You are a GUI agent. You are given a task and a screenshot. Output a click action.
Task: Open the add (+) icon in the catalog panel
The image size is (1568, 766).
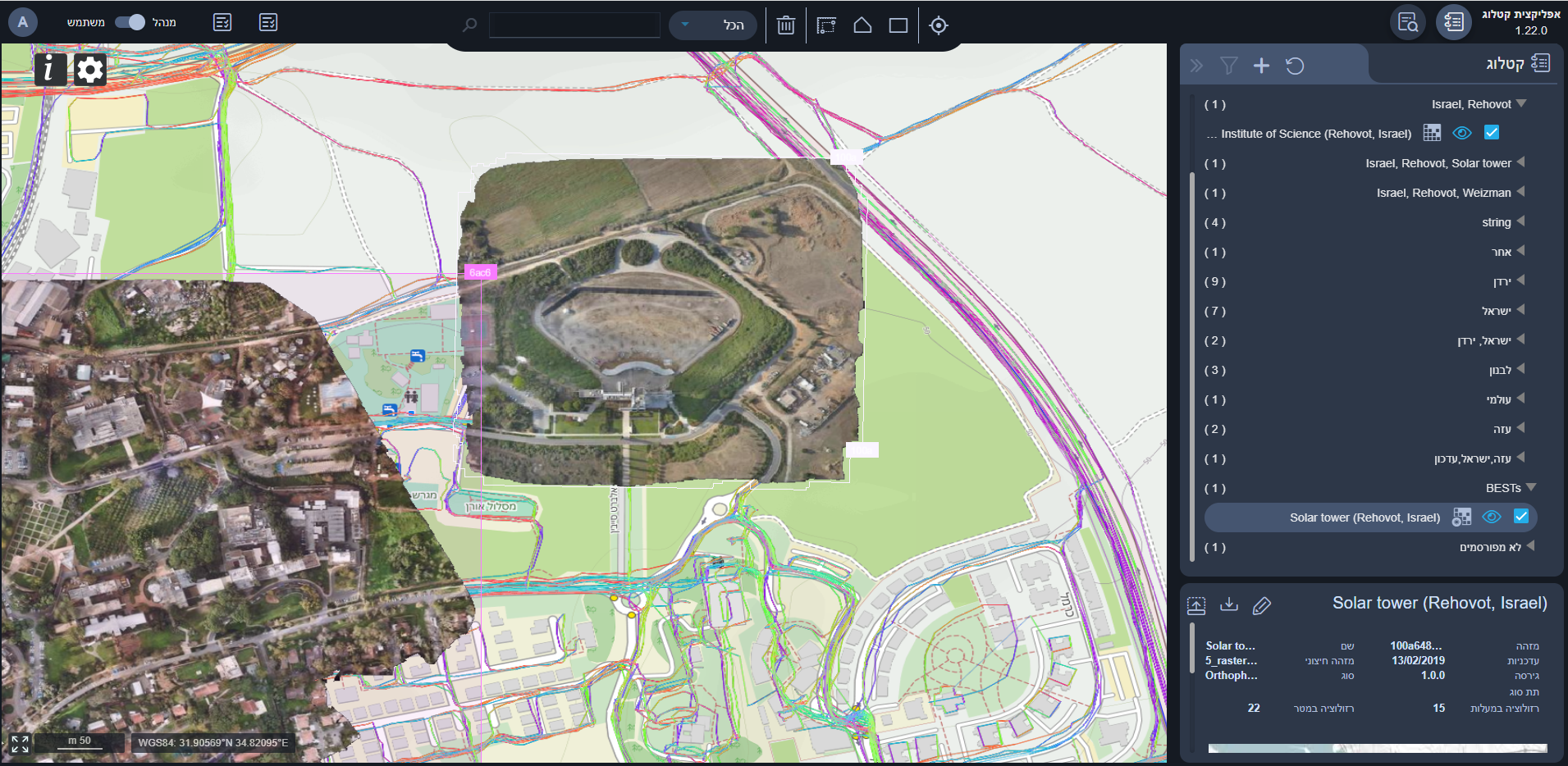[1261, 66]
